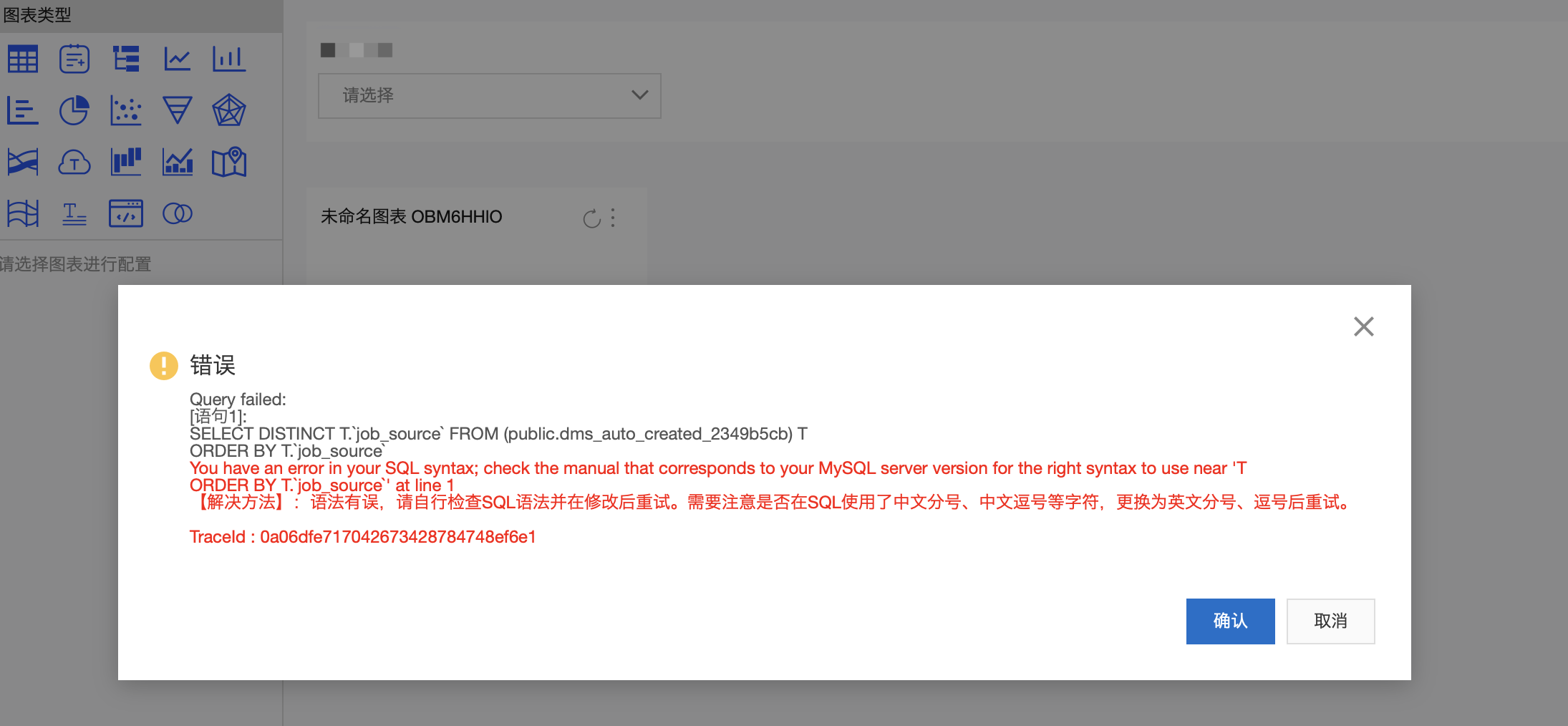Choose the tree hierarchy chart icon
The image size is (1568, 726).
(126, 59)
